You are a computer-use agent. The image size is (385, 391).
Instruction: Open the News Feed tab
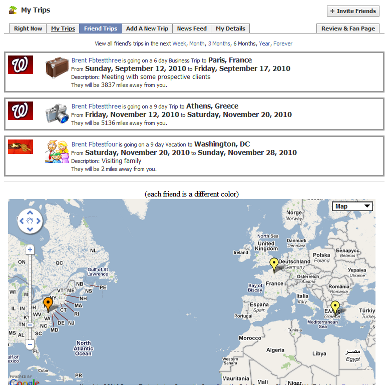click(x=192, y=28)
